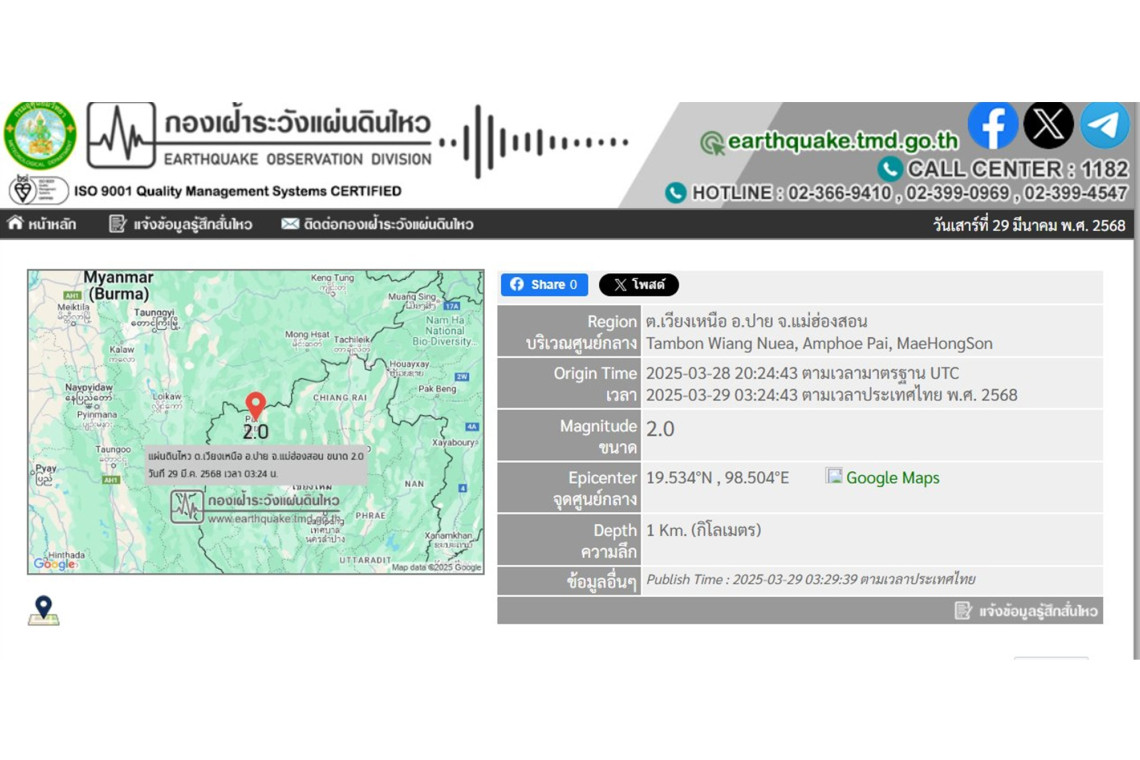
Task: Click the earthquake info label on the map
Action: (256, 464)
